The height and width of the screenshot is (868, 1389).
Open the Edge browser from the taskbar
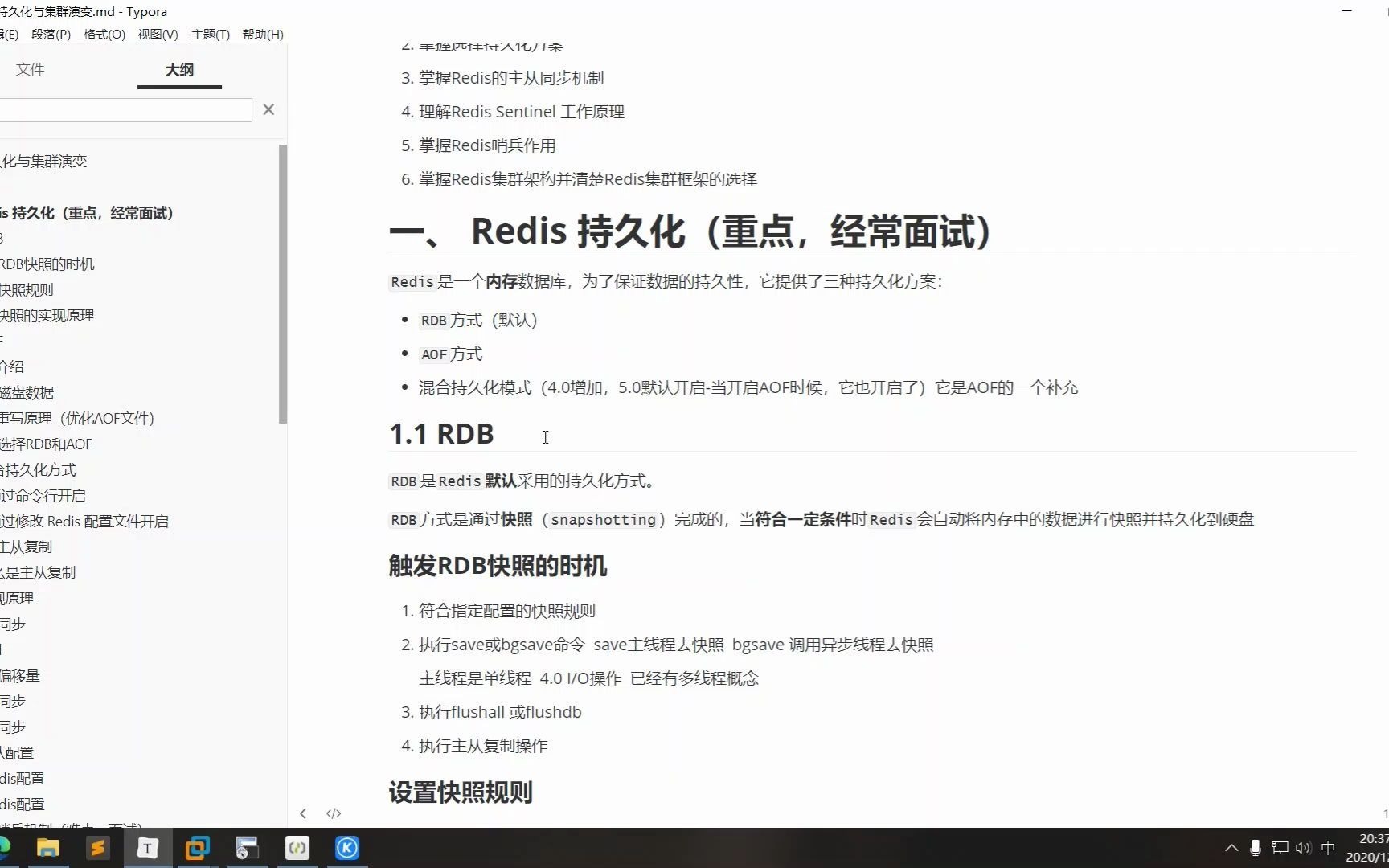4,848
